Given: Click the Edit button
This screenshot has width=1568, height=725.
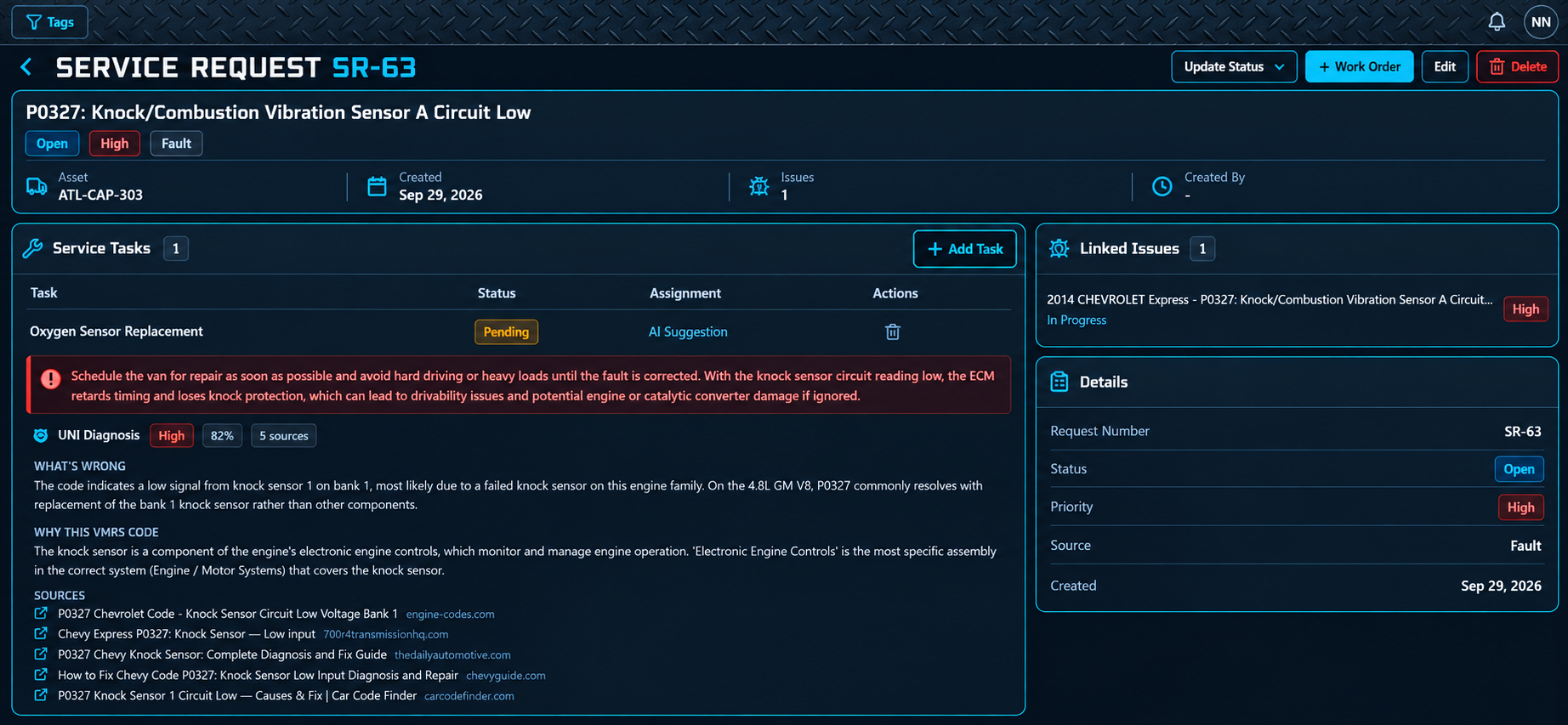Looking at the screenshot, I should point(1445,66).
